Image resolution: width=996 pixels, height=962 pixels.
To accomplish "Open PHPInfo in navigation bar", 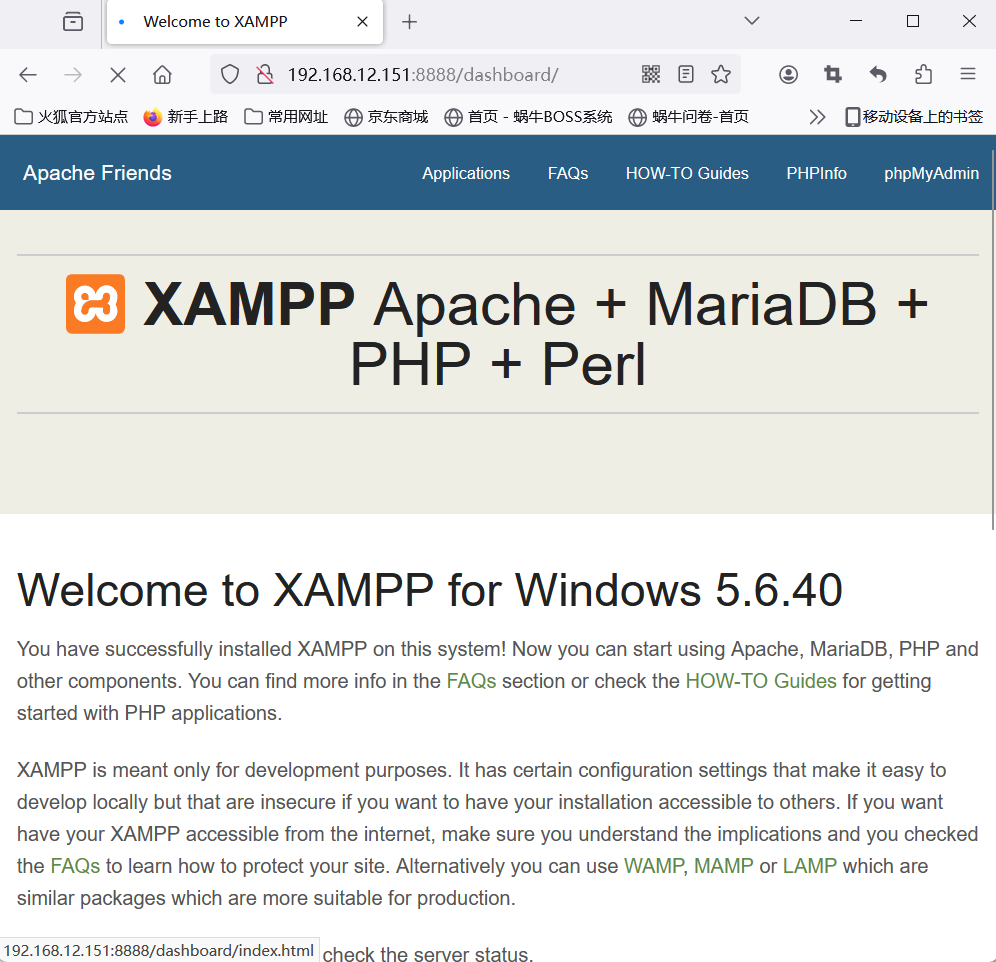I will point(816,173).
